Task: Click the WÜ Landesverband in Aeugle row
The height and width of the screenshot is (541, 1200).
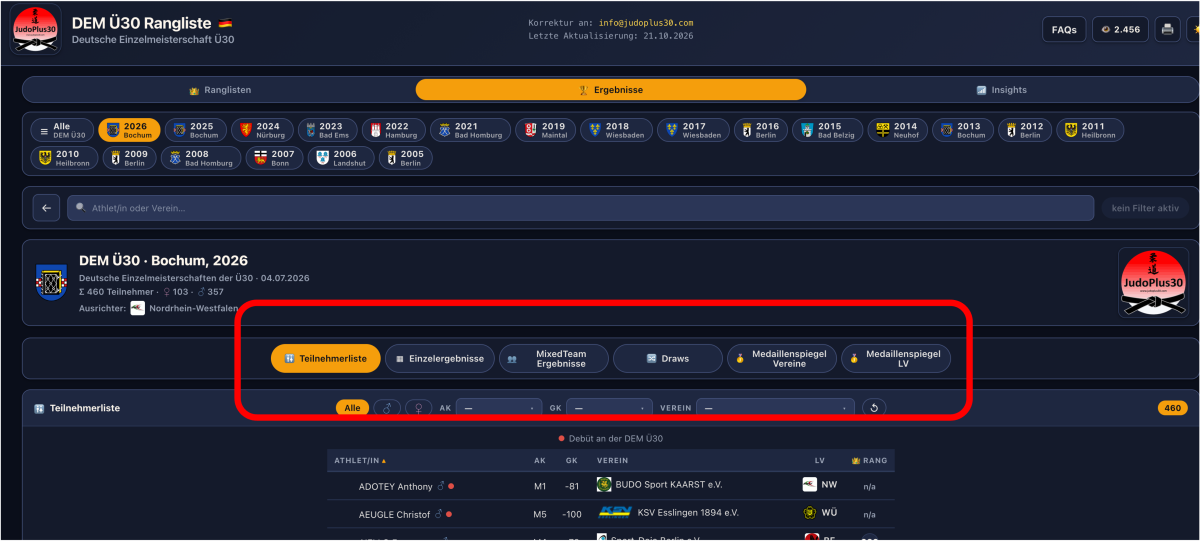Action: pyautogui.click(x=820, y=513)
